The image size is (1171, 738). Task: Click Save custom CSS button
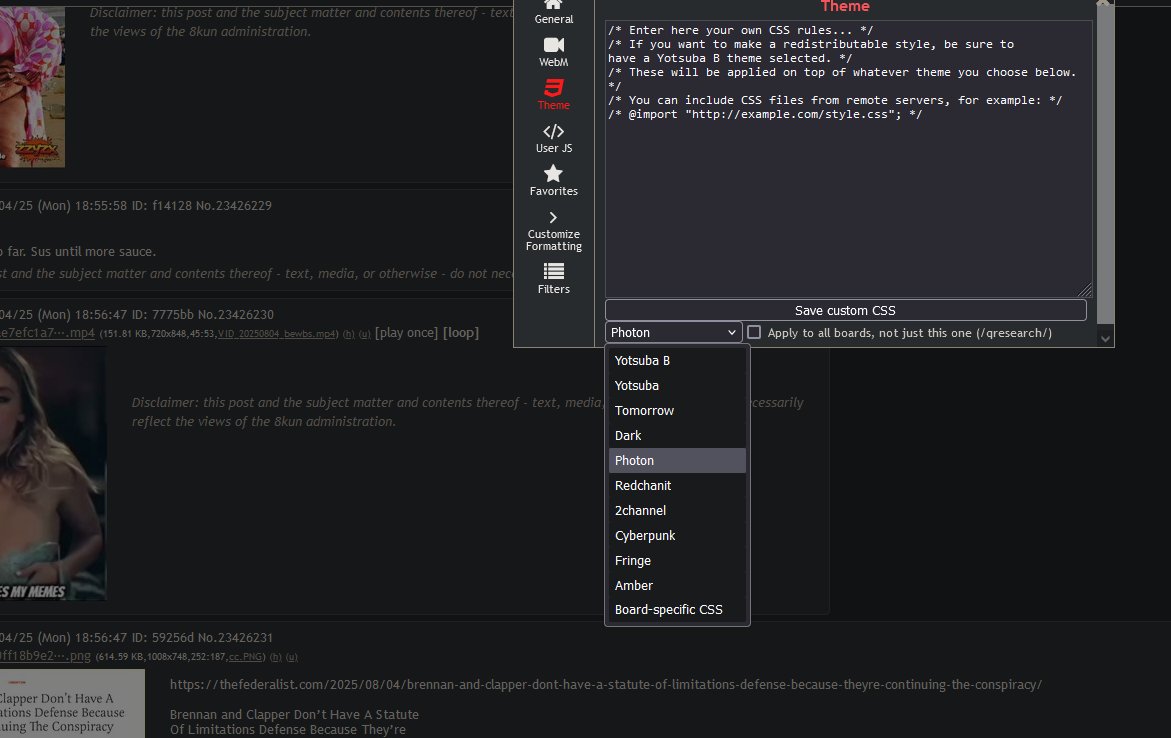[x=845, y=311]
